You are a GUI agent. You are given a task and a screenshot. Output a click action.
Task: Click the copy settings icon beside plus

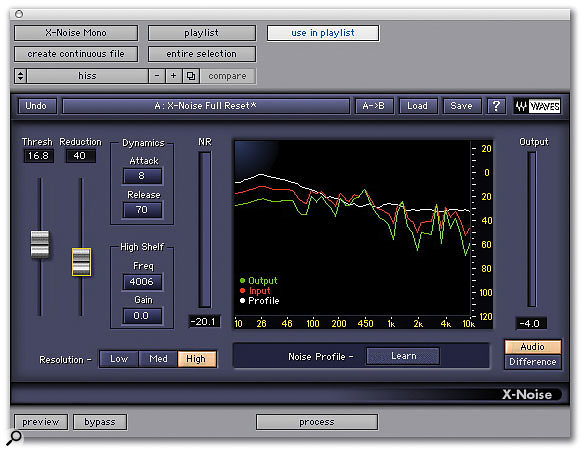[191, 76]
